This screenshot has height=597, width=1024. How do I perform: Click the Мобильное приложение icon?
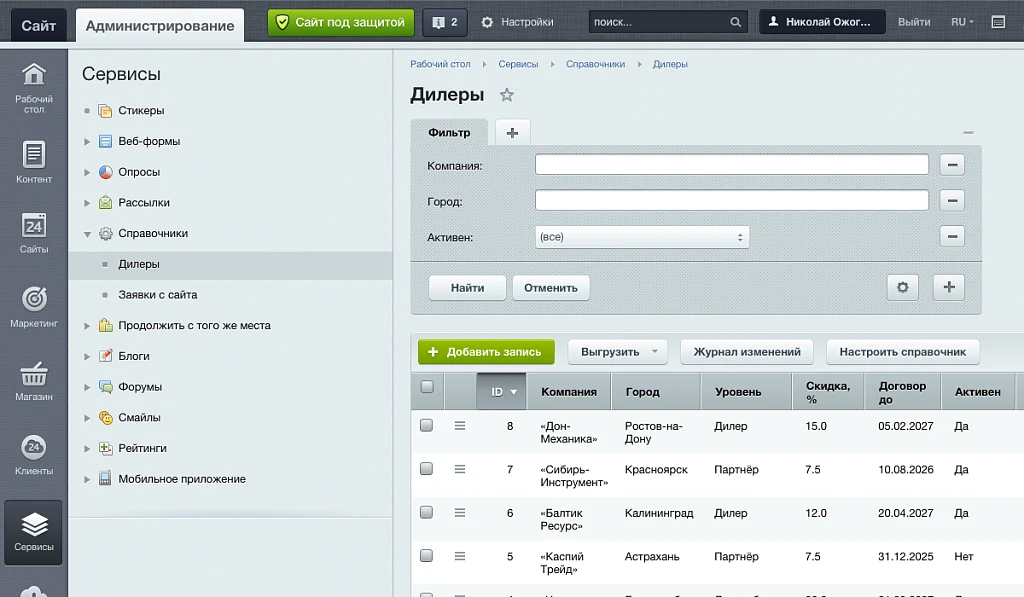[x=105, y=479]
